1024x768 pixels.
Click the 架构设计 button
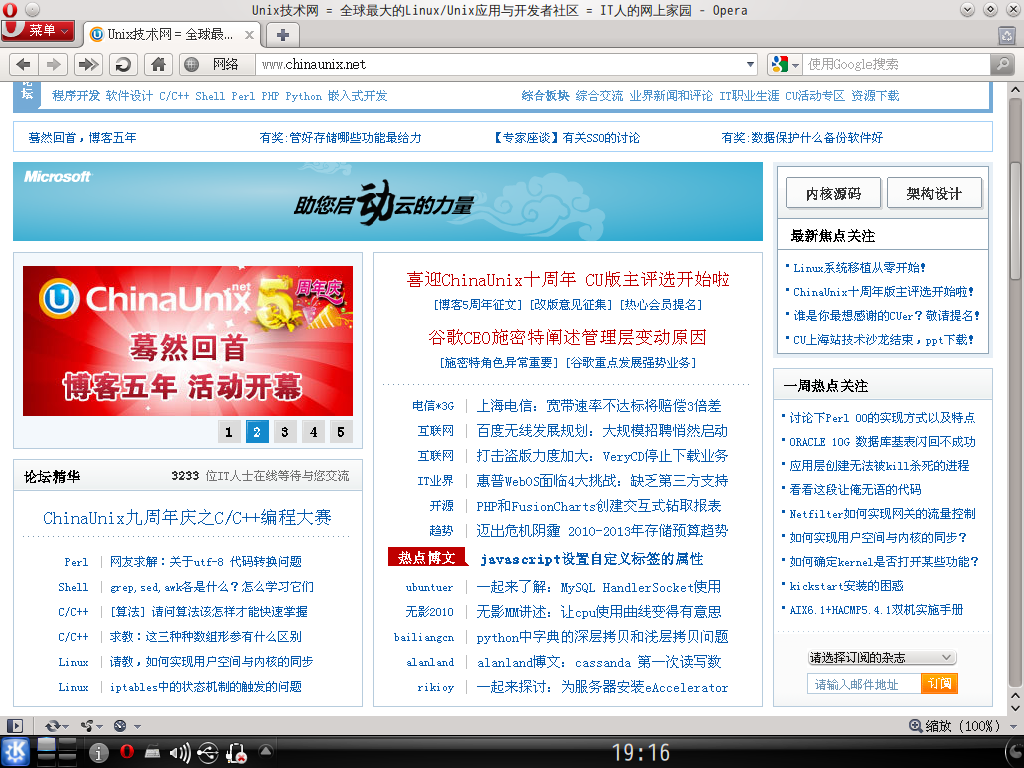(x=934, y=193)
